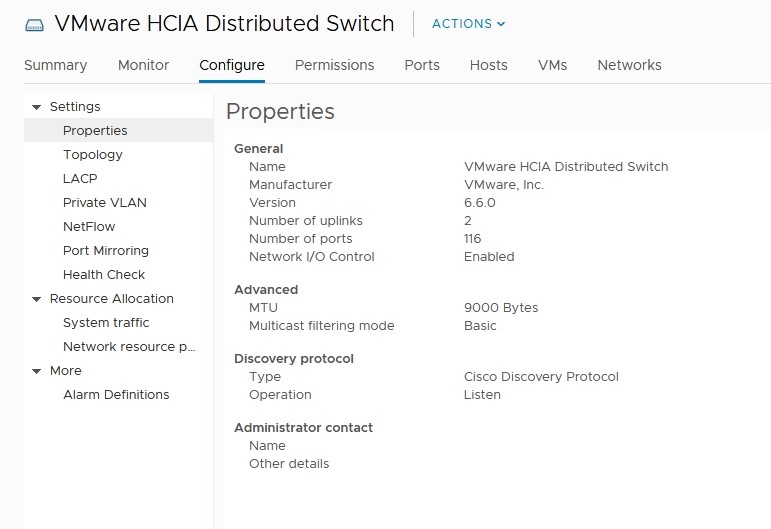Click the Name label under Administrator contact

[267, 445]
